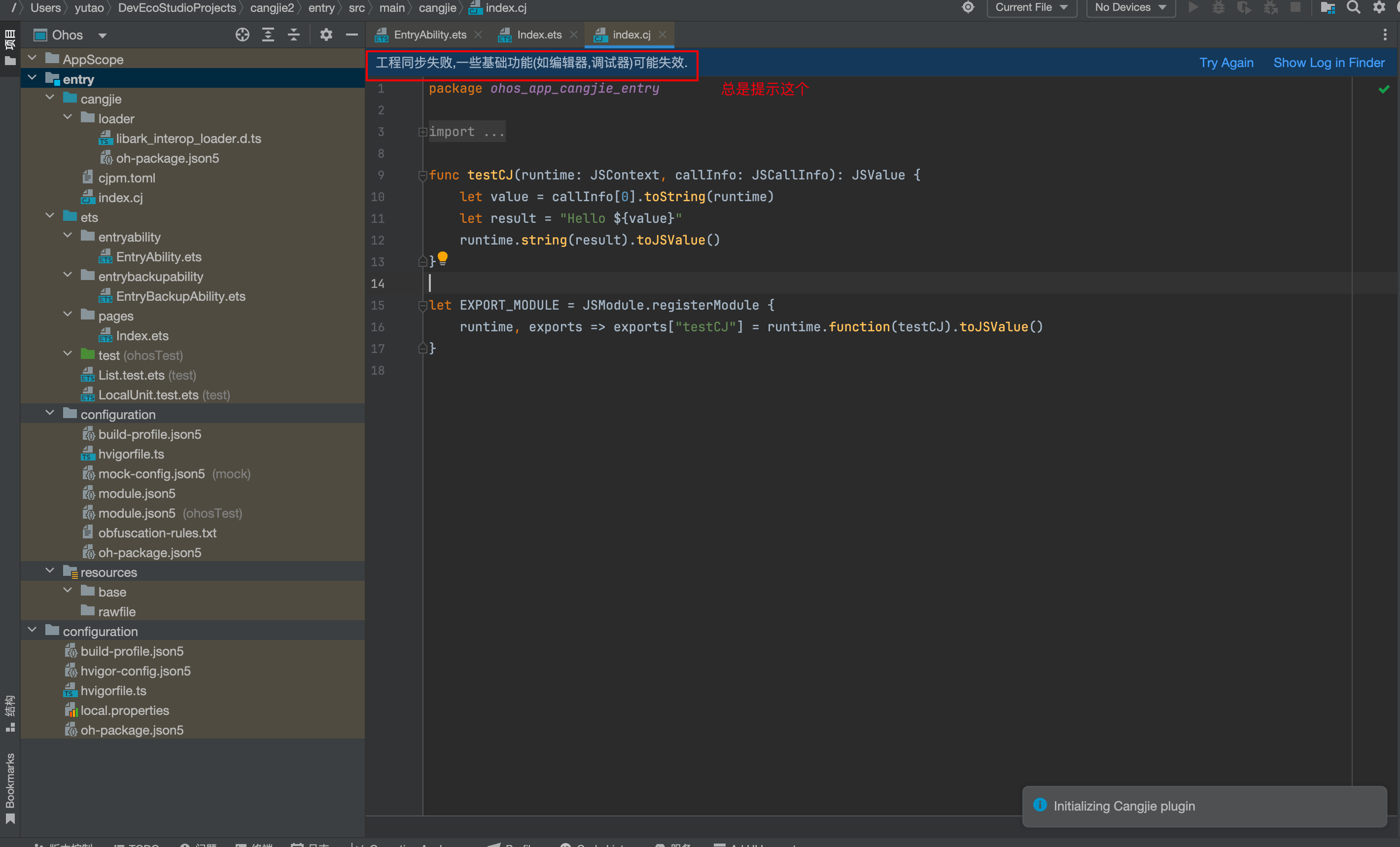
Task: Click the green inspection checkmark
Action: (1384, 89)
